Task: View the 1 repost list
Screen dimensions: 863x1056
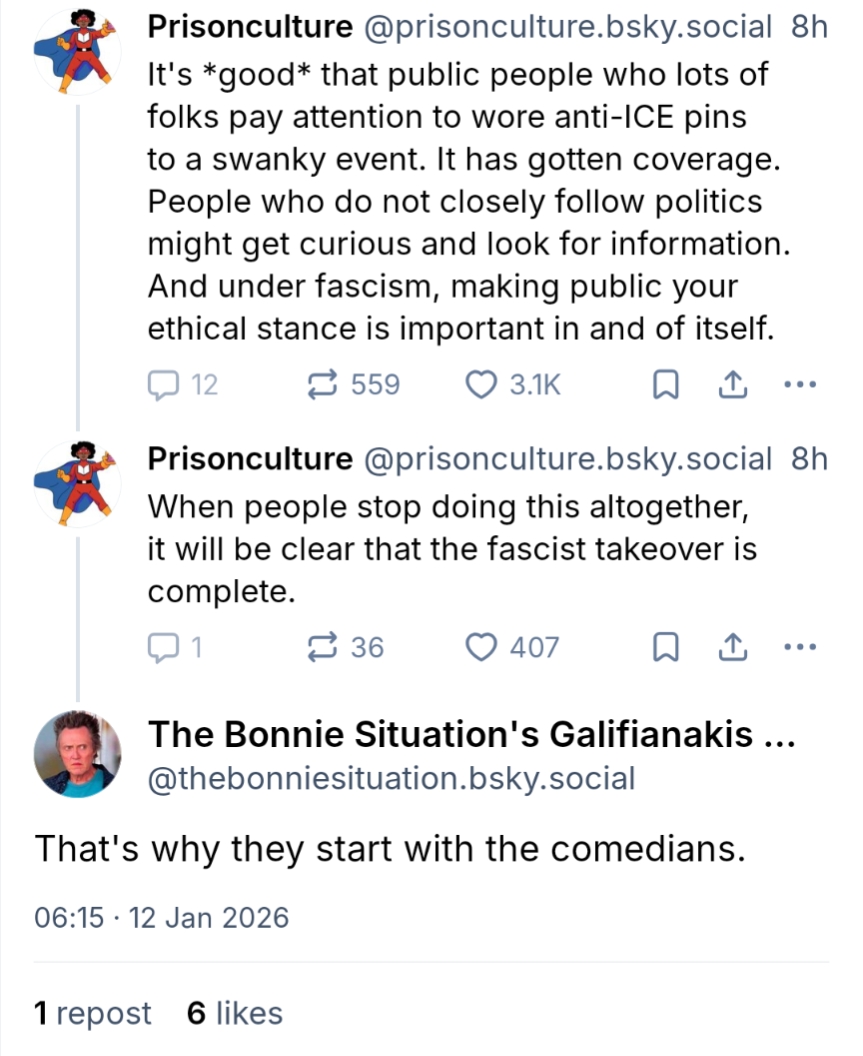Action: [x=92, y=1013]
